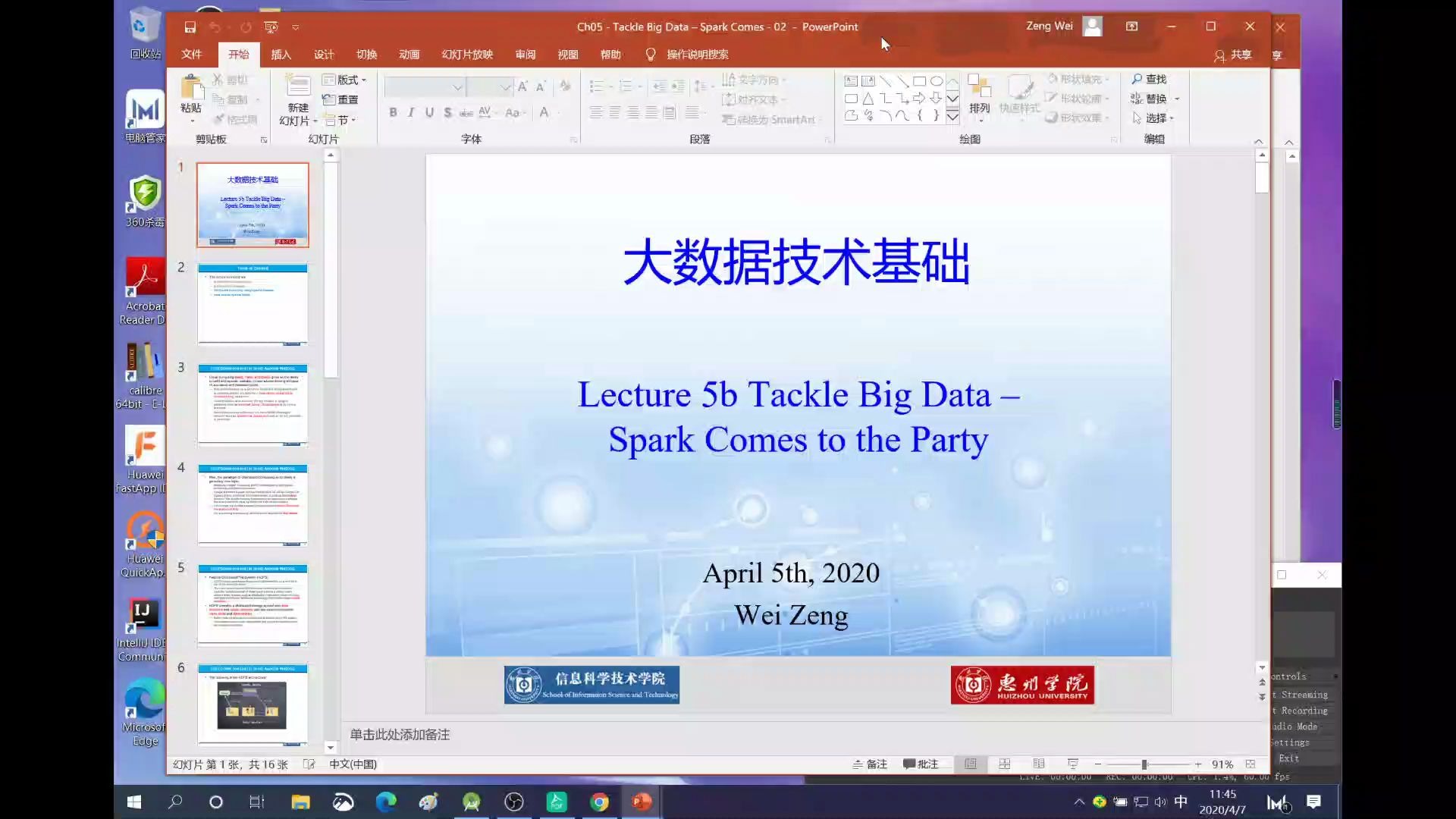Screen dimensions: 1456x819
Task: Expand the shapes gallery with the More arrow
Action: pos(953,116)
